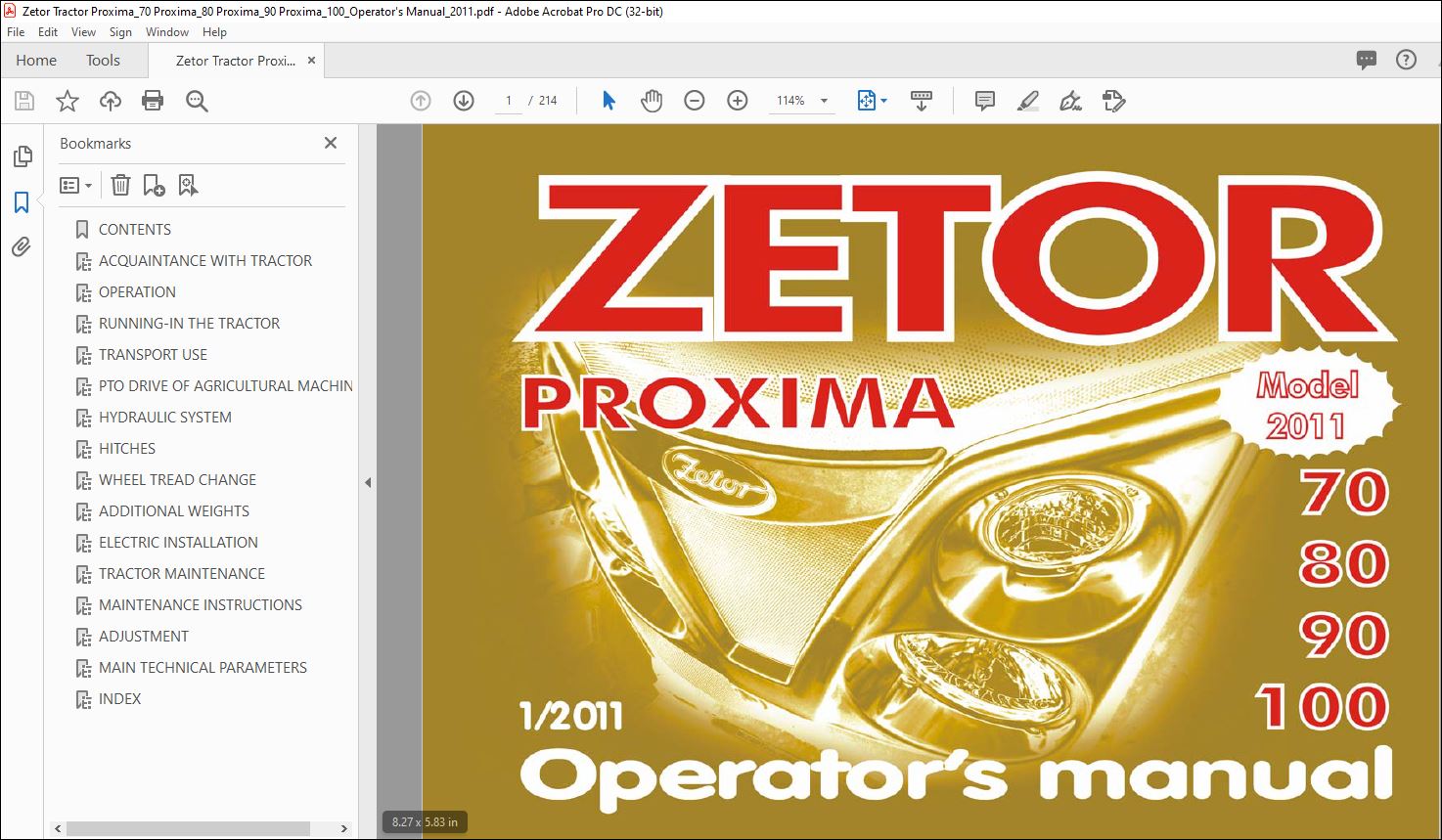This screenshot has height=840, width=1442.
Task: Select the Zetor Tractor Proxi... document tab
Action: [x=235, y=60]
